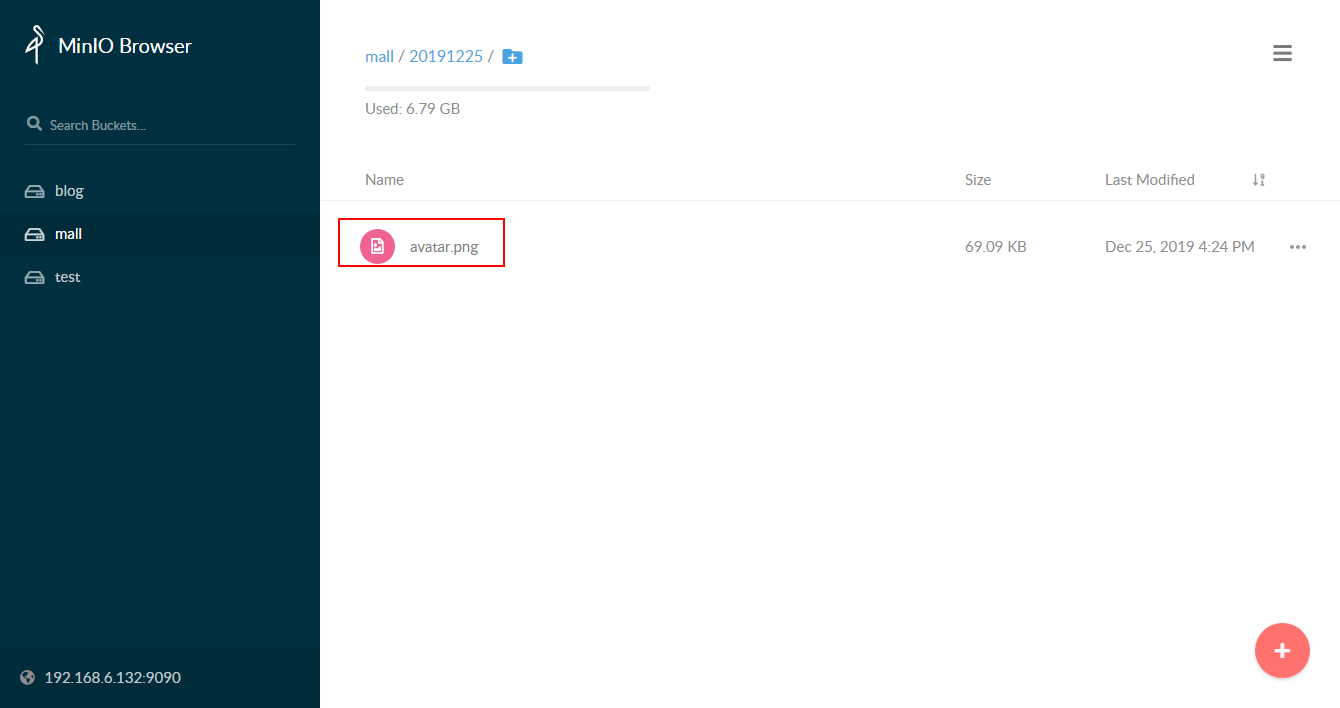Toggle sort order icon beside Last Modified
This screenshot has height=708, width=1340.
pos(1259,180)
